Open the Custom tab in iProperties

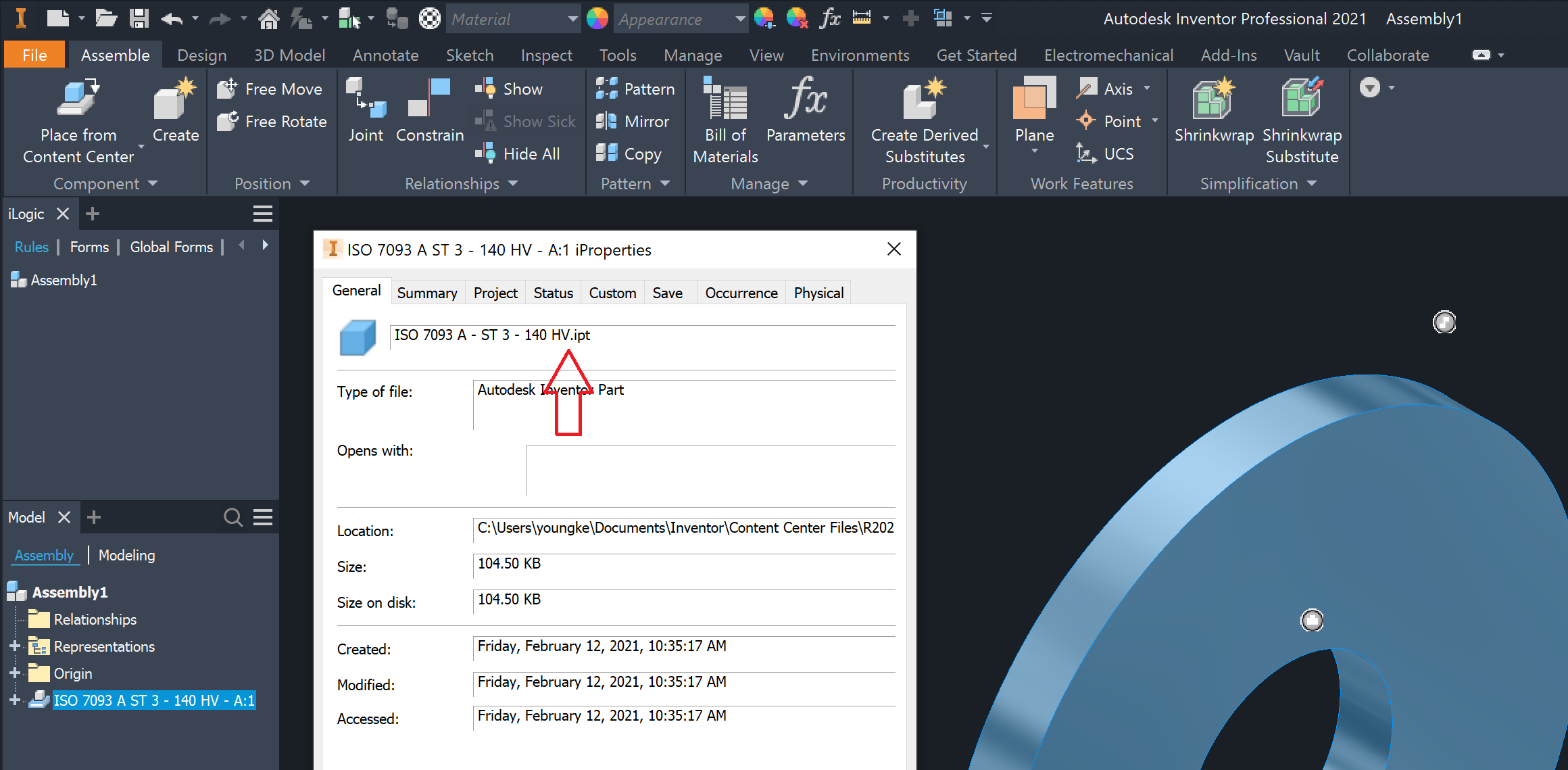[612, 293]
